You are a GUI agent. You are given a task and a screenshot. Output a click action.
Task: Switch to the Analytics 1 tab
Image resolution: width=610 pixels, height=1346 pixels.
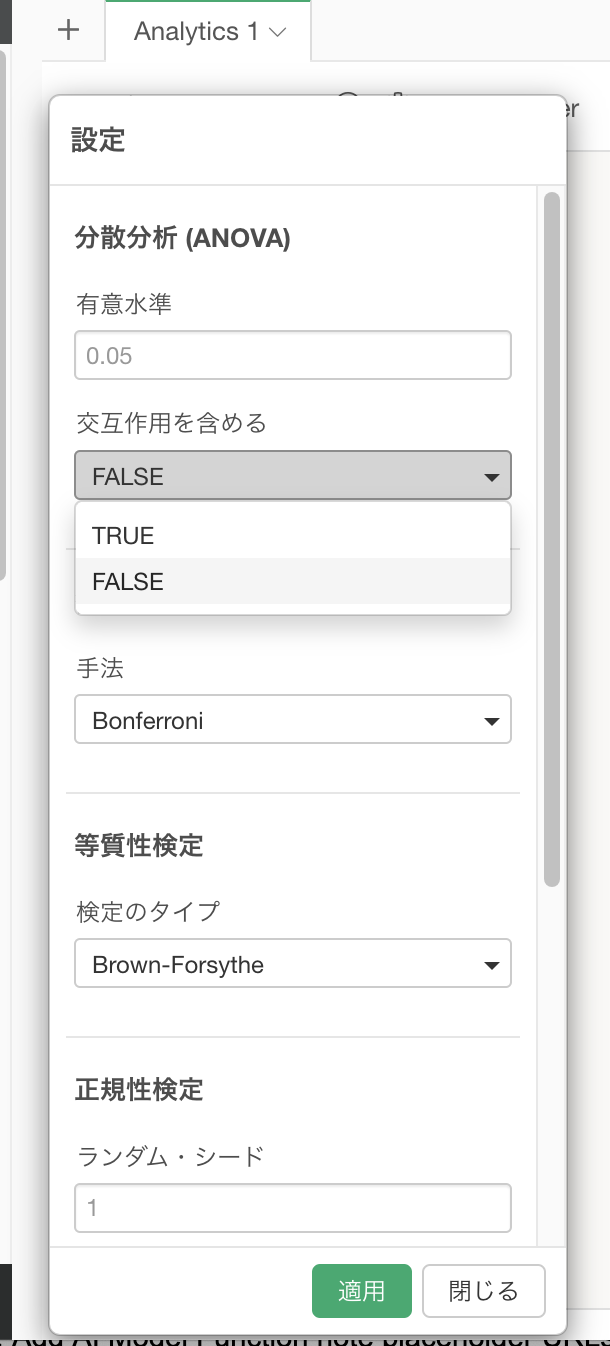tap(196, 32)
